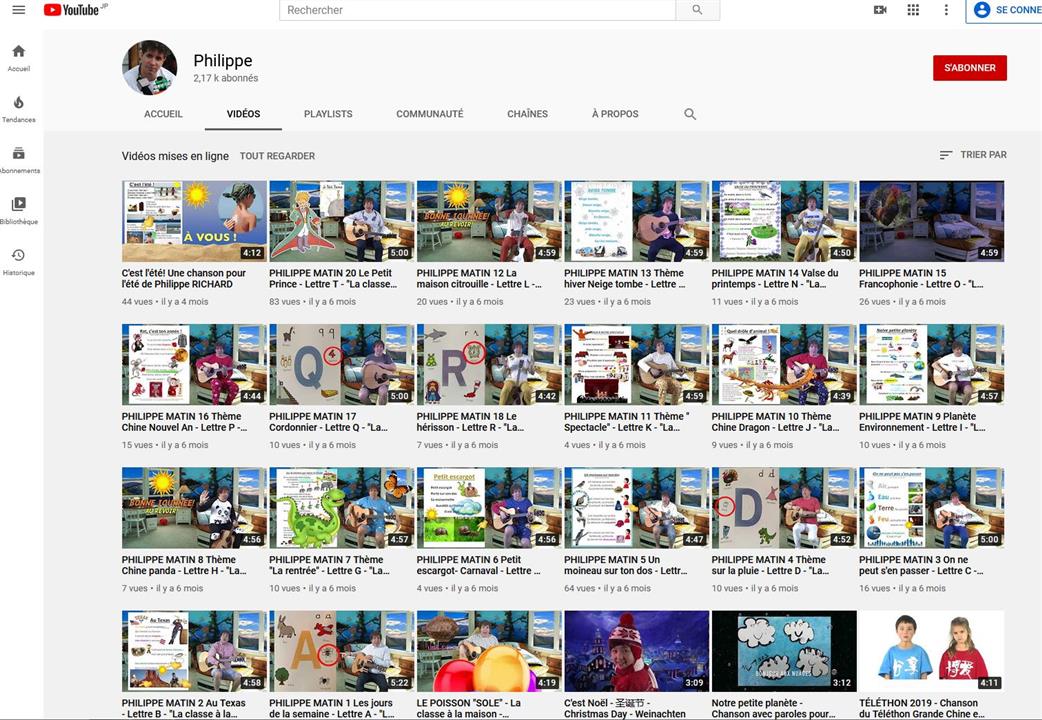Open the YouTube apps grid
1042x720 pixels.
pos(913,10)
